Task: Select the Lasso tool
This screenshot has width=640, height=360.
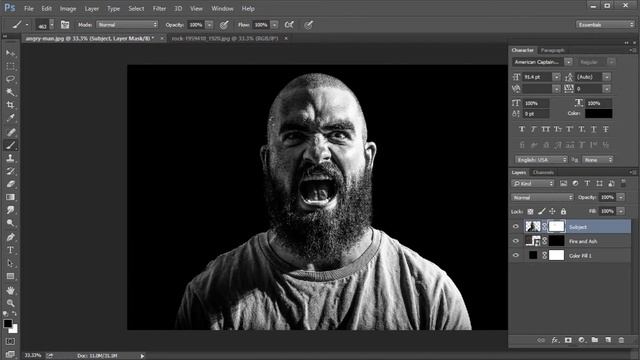Action: tap(10, 79)
